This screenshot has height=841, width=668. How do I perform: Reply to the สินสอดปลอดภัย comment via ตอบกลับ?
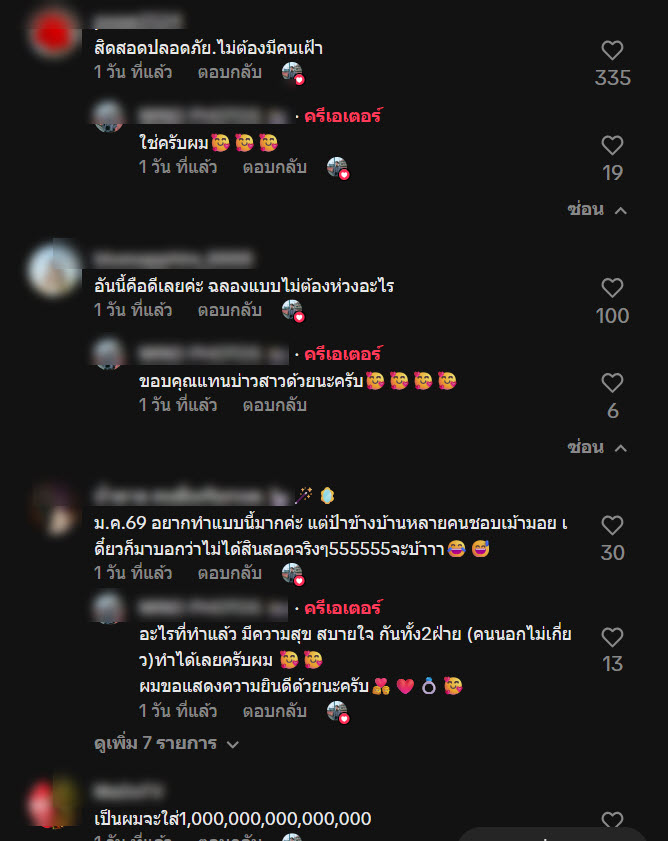click(230, 72)
